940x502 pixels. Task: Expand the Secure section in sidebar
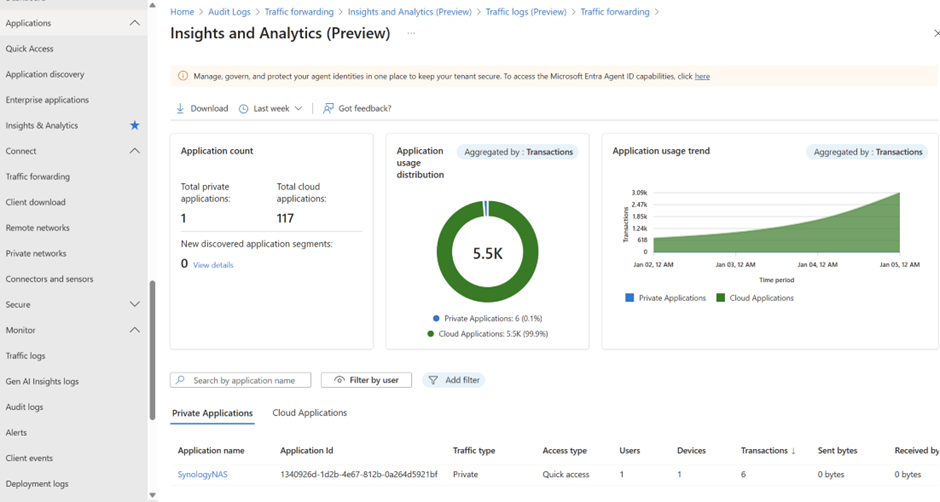[x=134, y=304]
